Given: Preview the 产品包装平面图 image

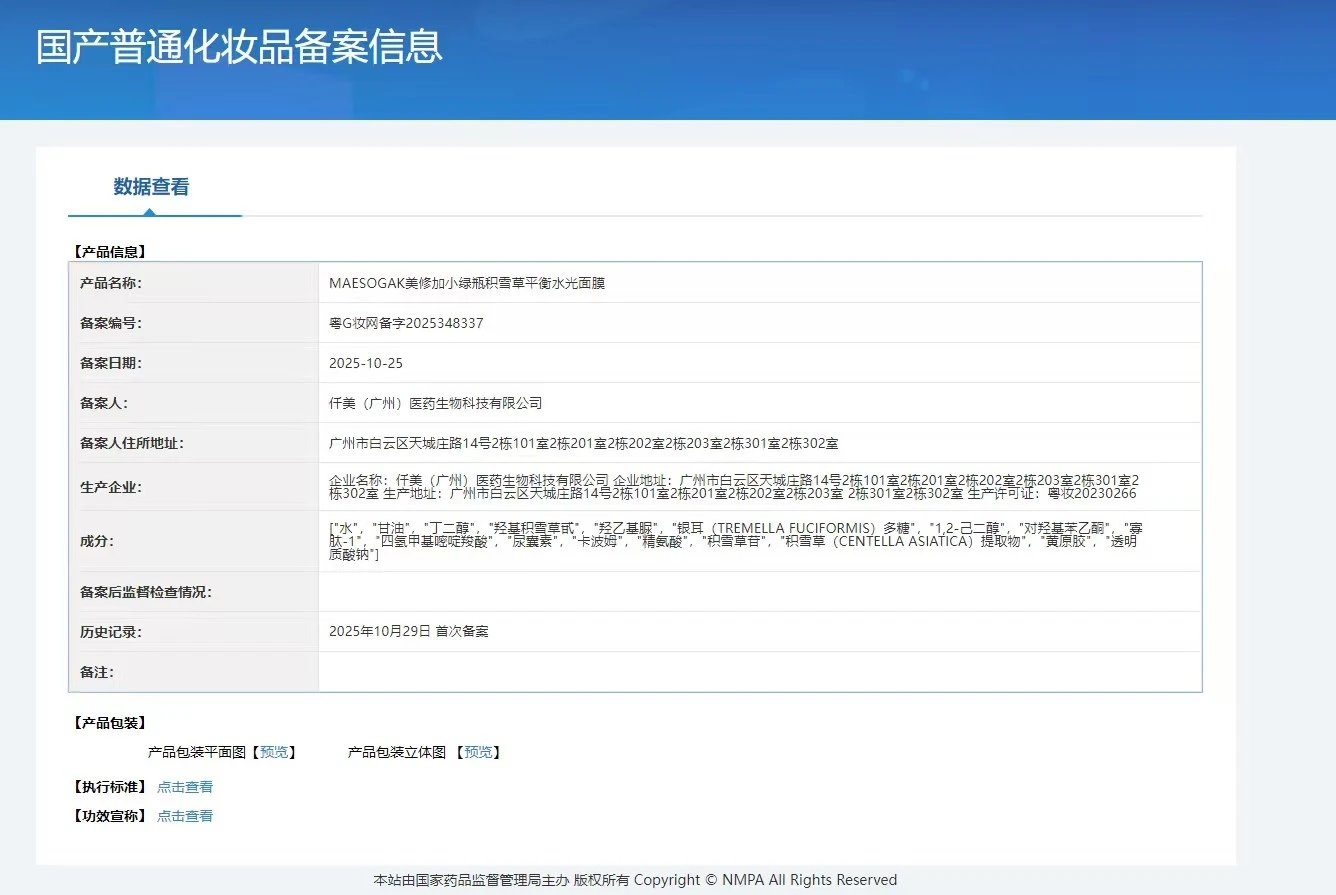Looking at the screenshot, I should [x=273, y=752].
